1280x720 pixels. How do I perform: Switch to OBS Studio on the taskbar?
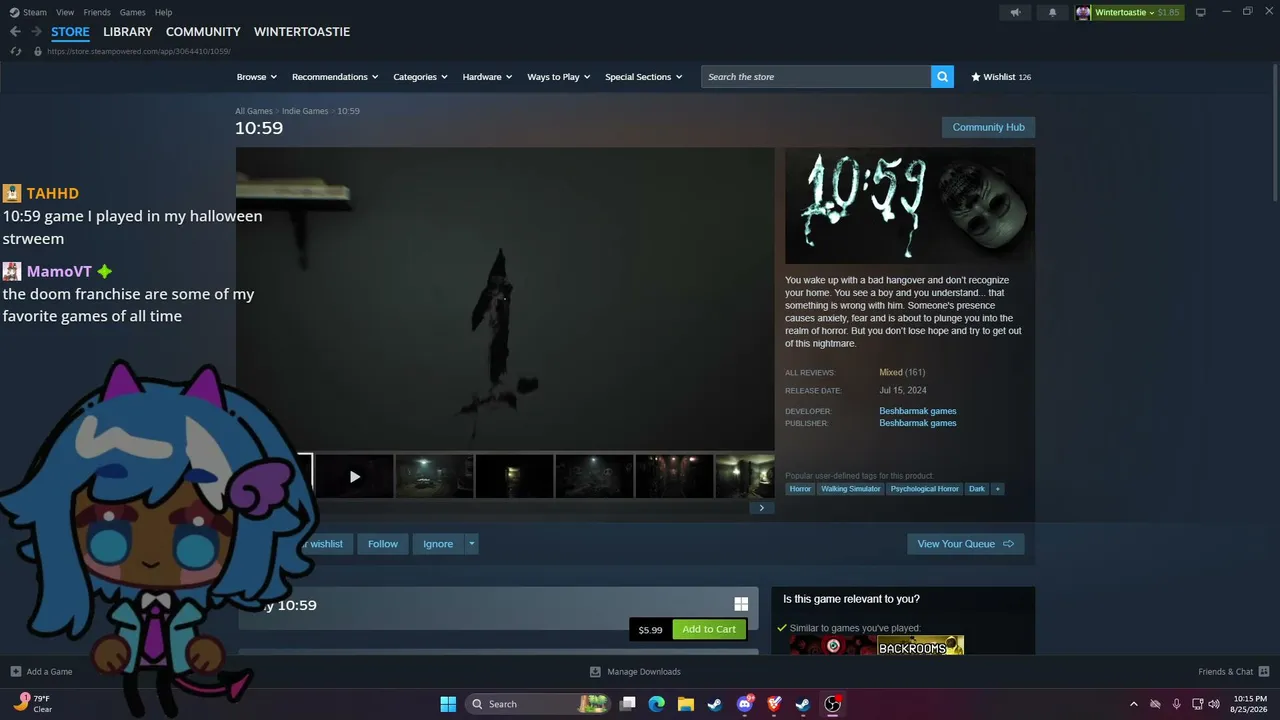(832, 704)
